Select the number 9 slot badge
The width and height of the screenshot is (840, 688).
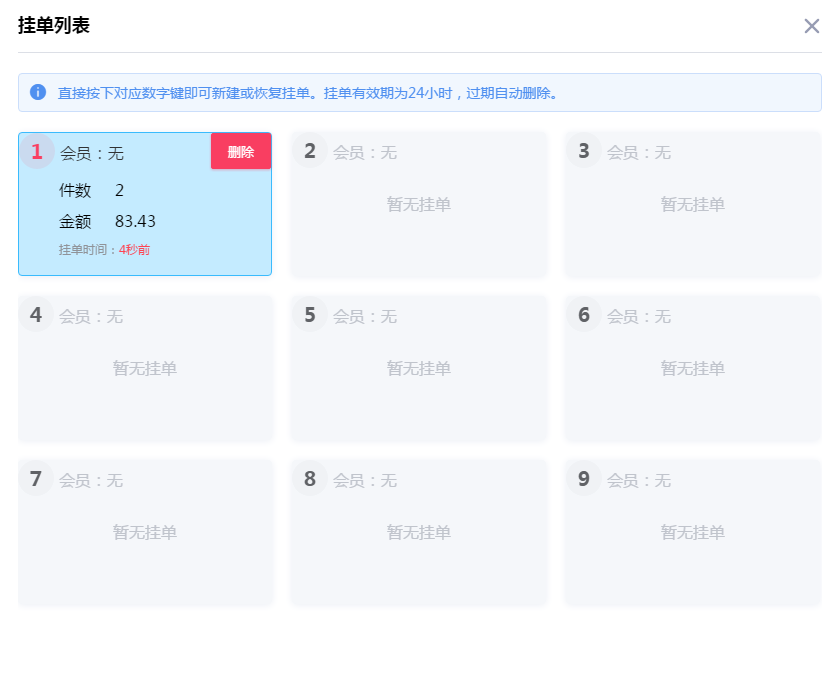point(584,479)
